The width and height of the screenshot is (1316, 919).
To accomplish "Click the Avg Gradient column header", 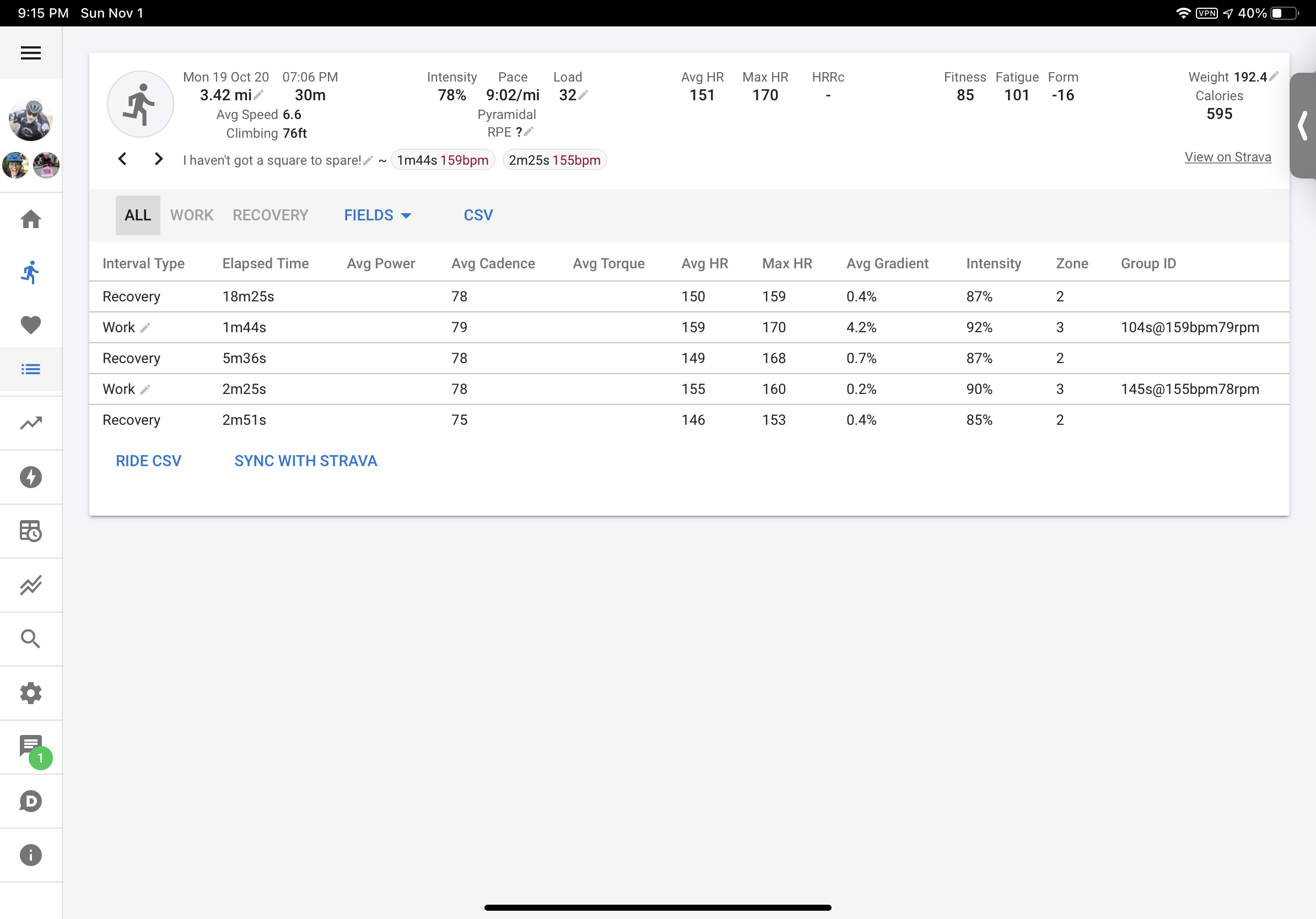I will 887,263.
